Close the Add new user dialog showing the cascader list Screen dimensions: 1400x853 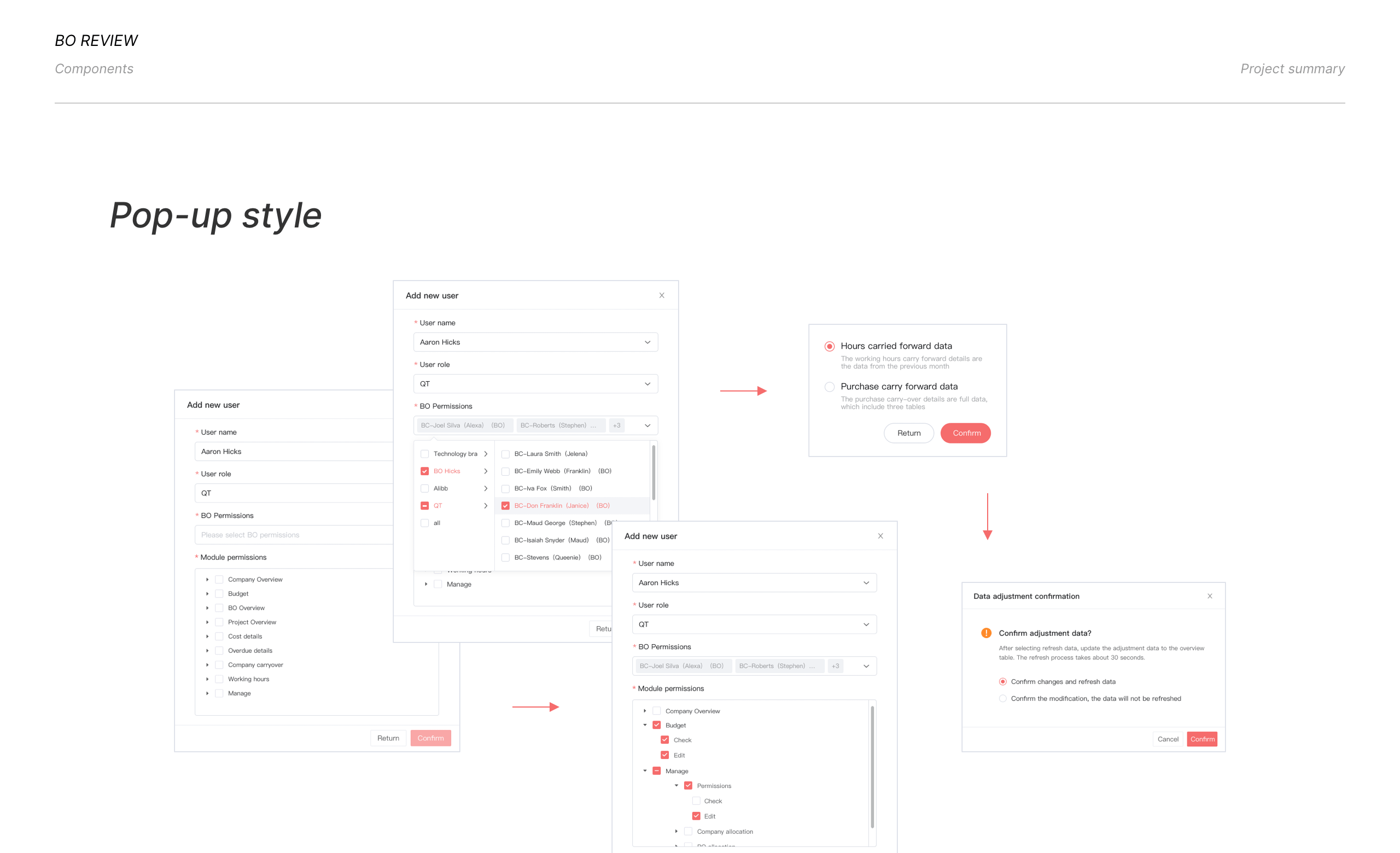click(661, 295)
